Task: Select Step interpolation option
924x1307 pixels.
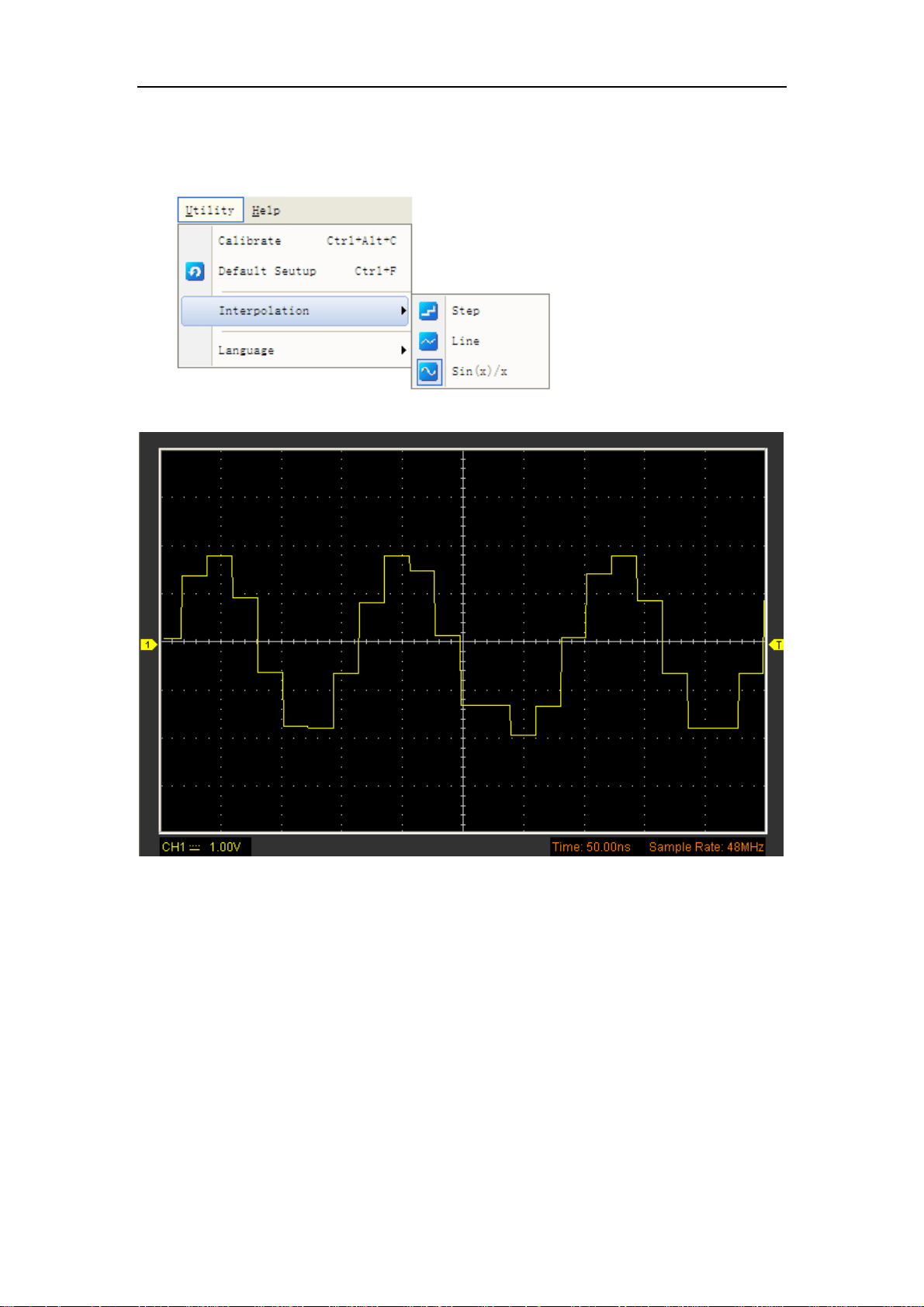Action: pos(480,311)
